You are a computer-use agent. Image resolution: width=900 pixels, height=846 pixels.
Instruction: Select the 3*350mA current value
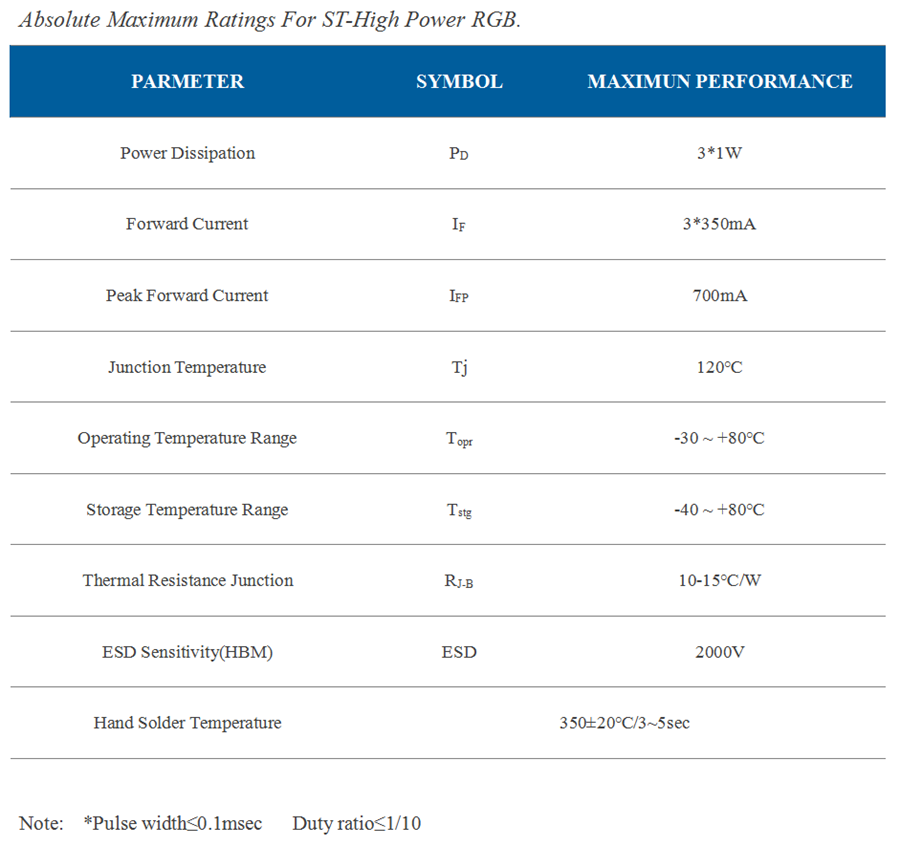point(720,224)
